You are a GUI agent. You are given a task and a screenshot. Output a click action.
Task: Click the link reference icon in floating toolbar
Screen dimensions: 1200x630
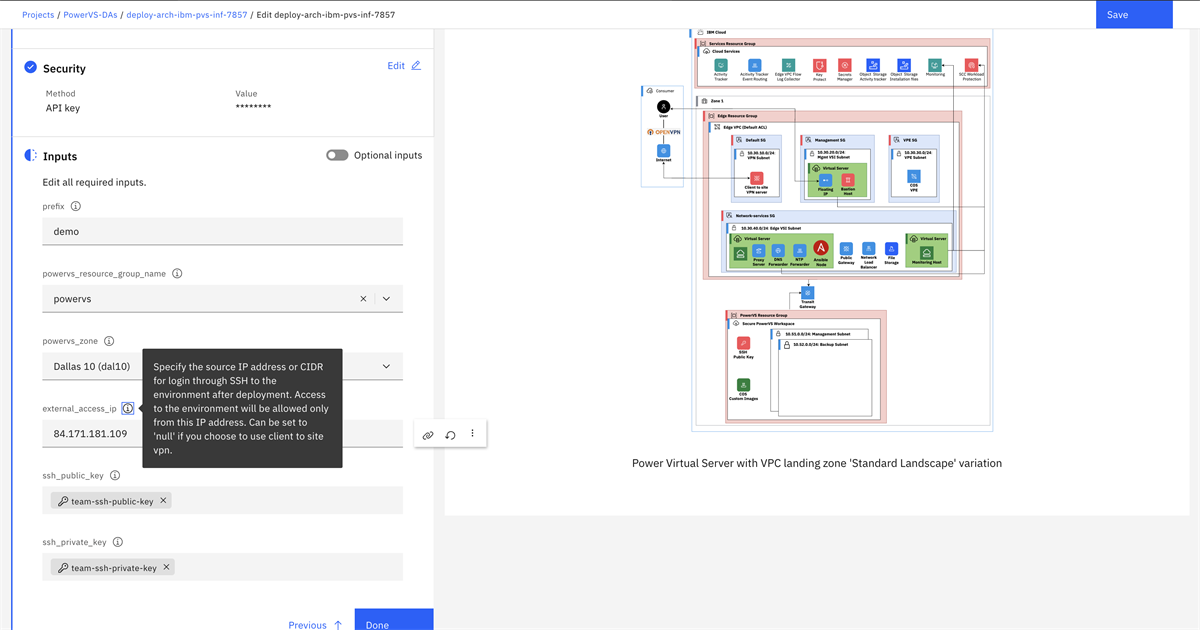pyautogui.click(x=428, y=435)
